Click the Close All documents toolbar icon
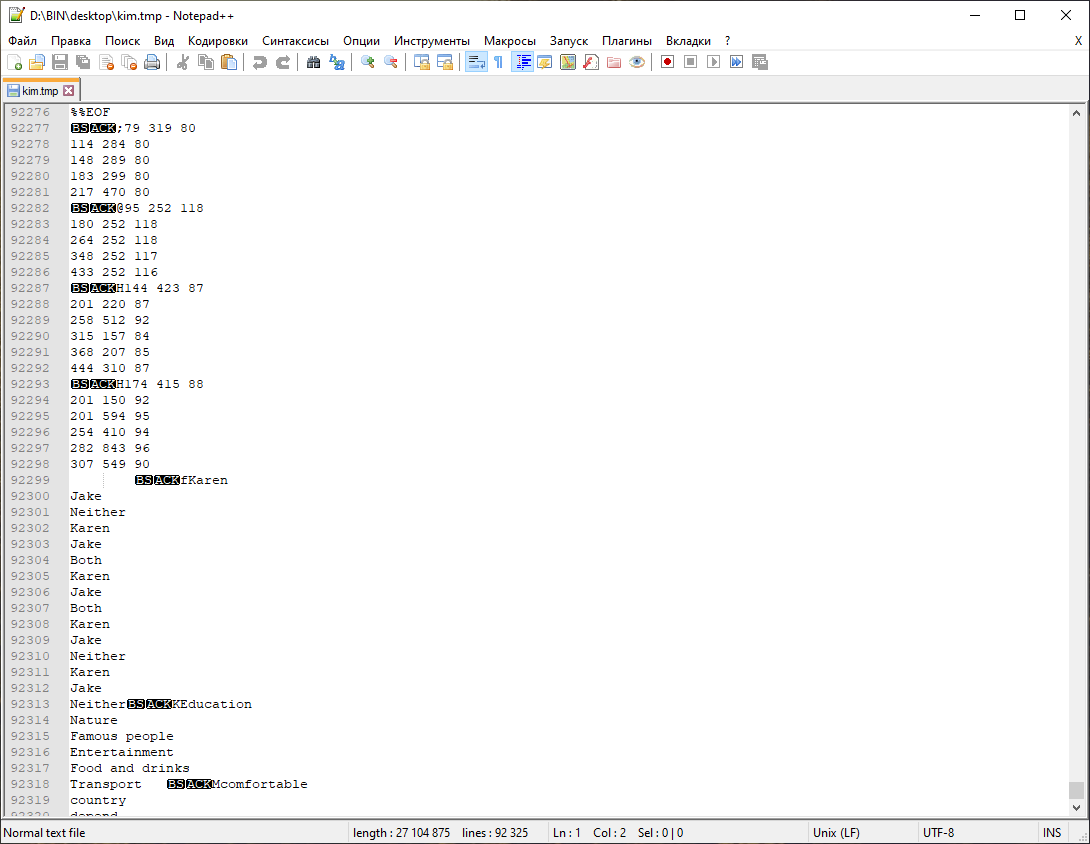The width and height of the screenshot is (1090, 844). pos(129,63)
